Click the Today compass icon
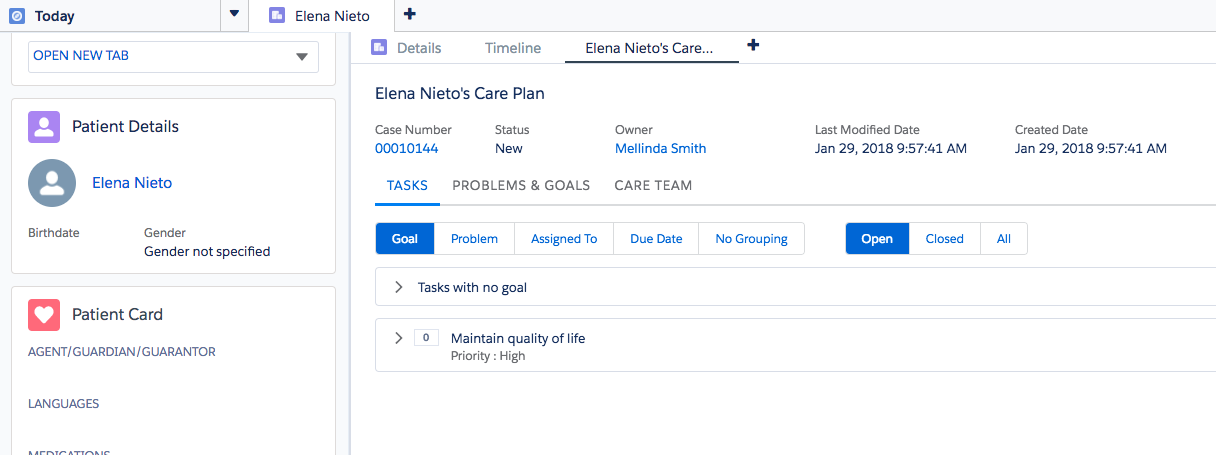Screen dimensions: 1216x455 [16, 16]
